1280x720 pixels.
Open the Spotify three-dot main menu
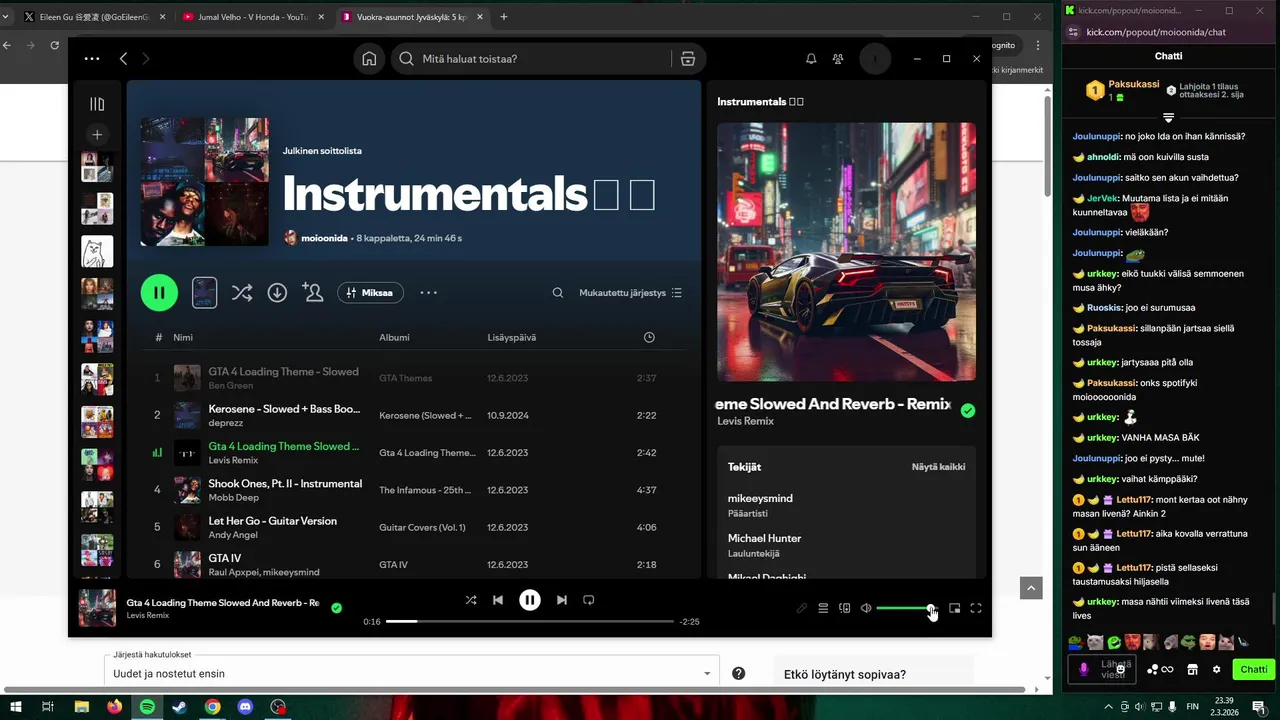click(92, 59)
